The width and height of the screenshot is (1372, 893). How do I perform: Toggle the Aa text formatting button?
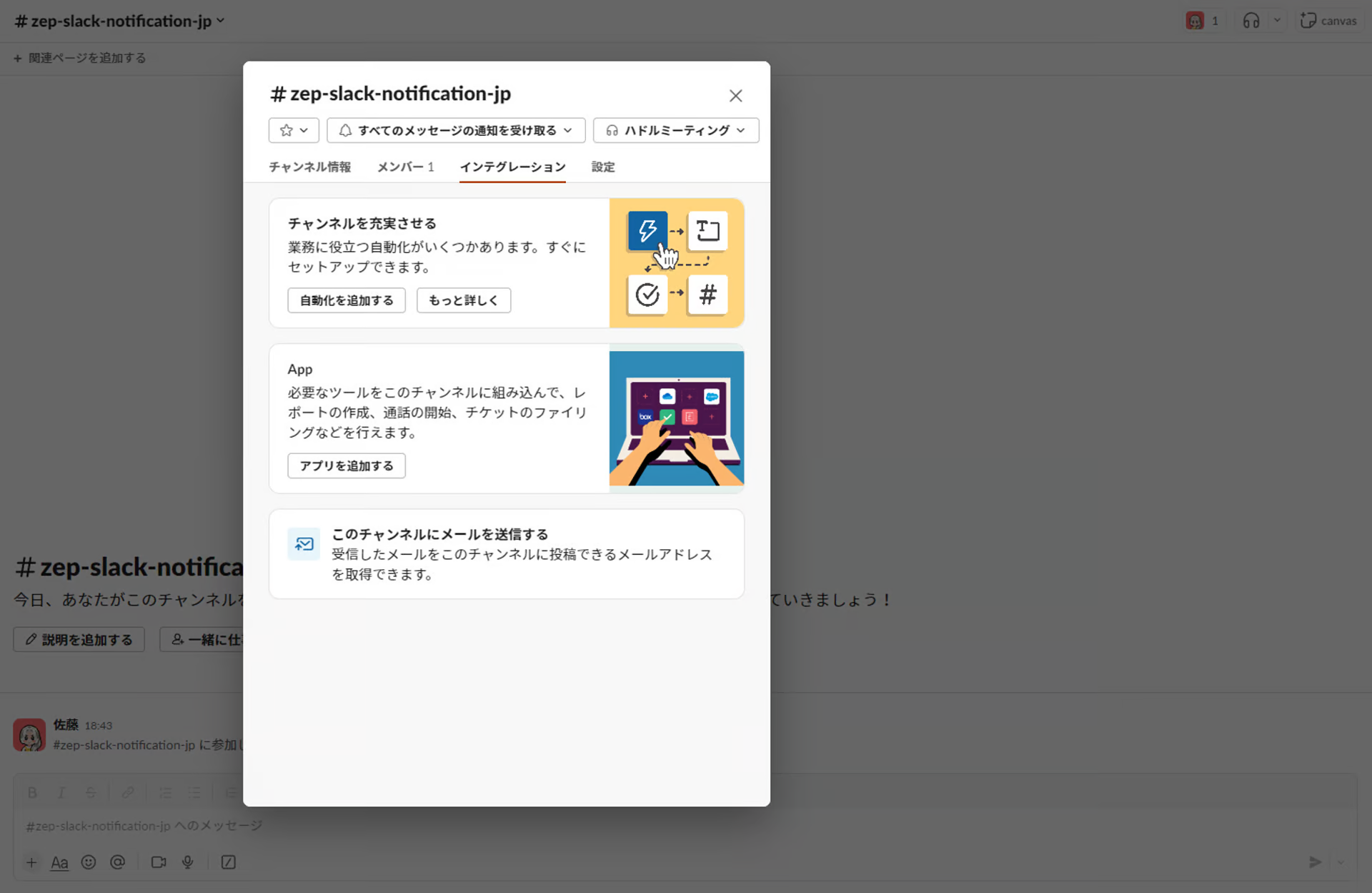coord(59,862)
